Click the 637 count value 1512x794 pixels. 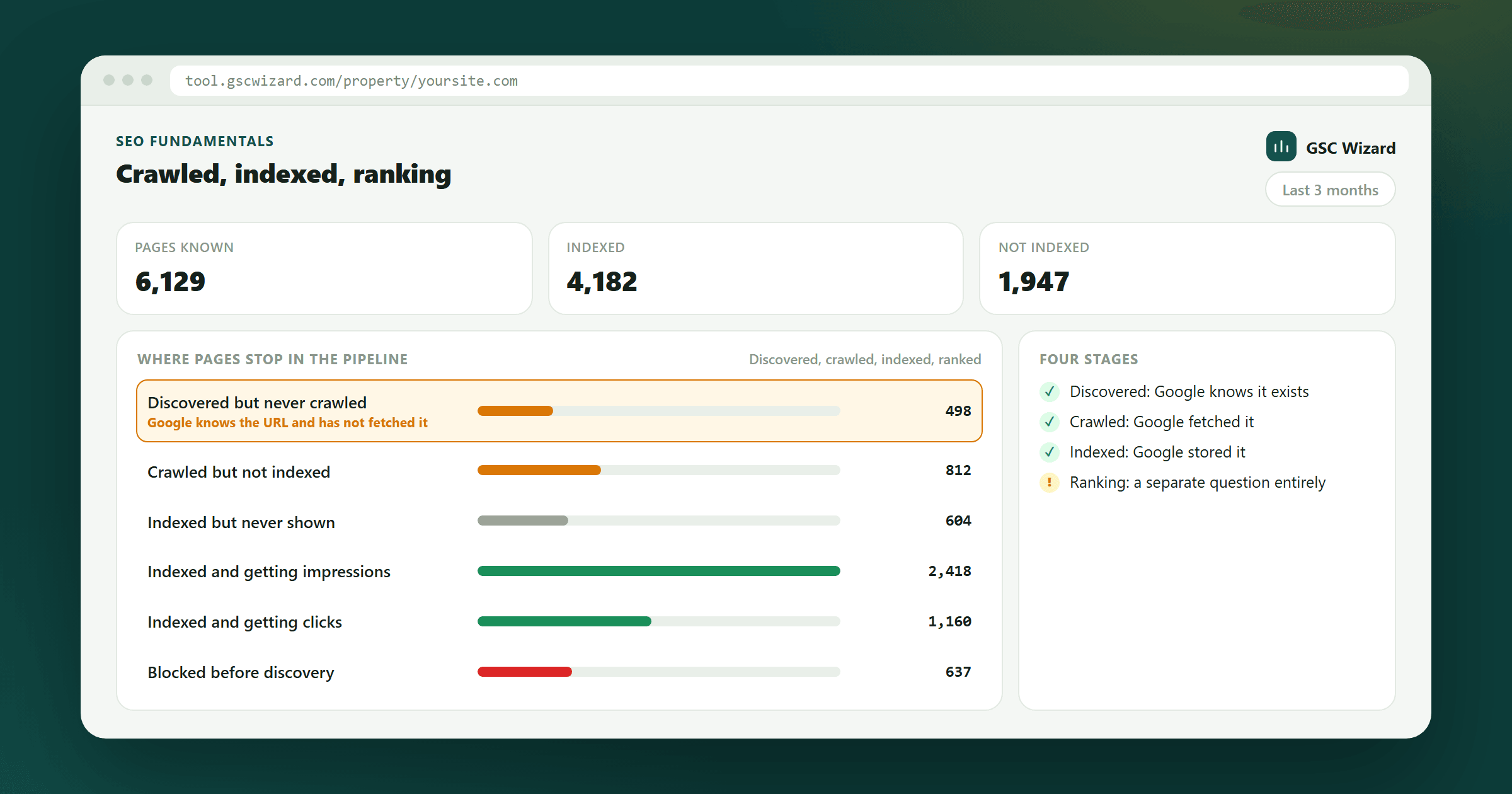point(958,672)
